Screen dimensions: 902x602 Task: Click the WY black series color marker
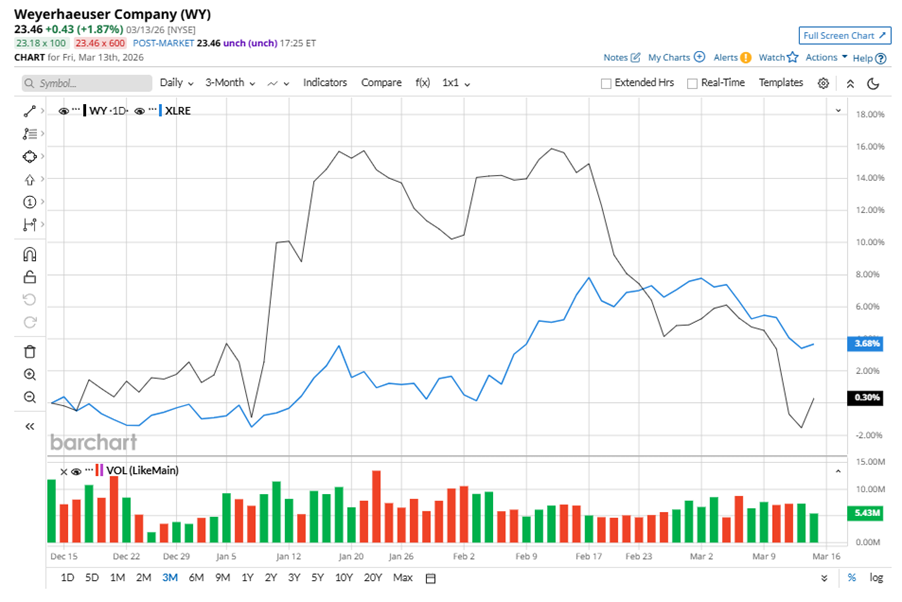(85, 111)
